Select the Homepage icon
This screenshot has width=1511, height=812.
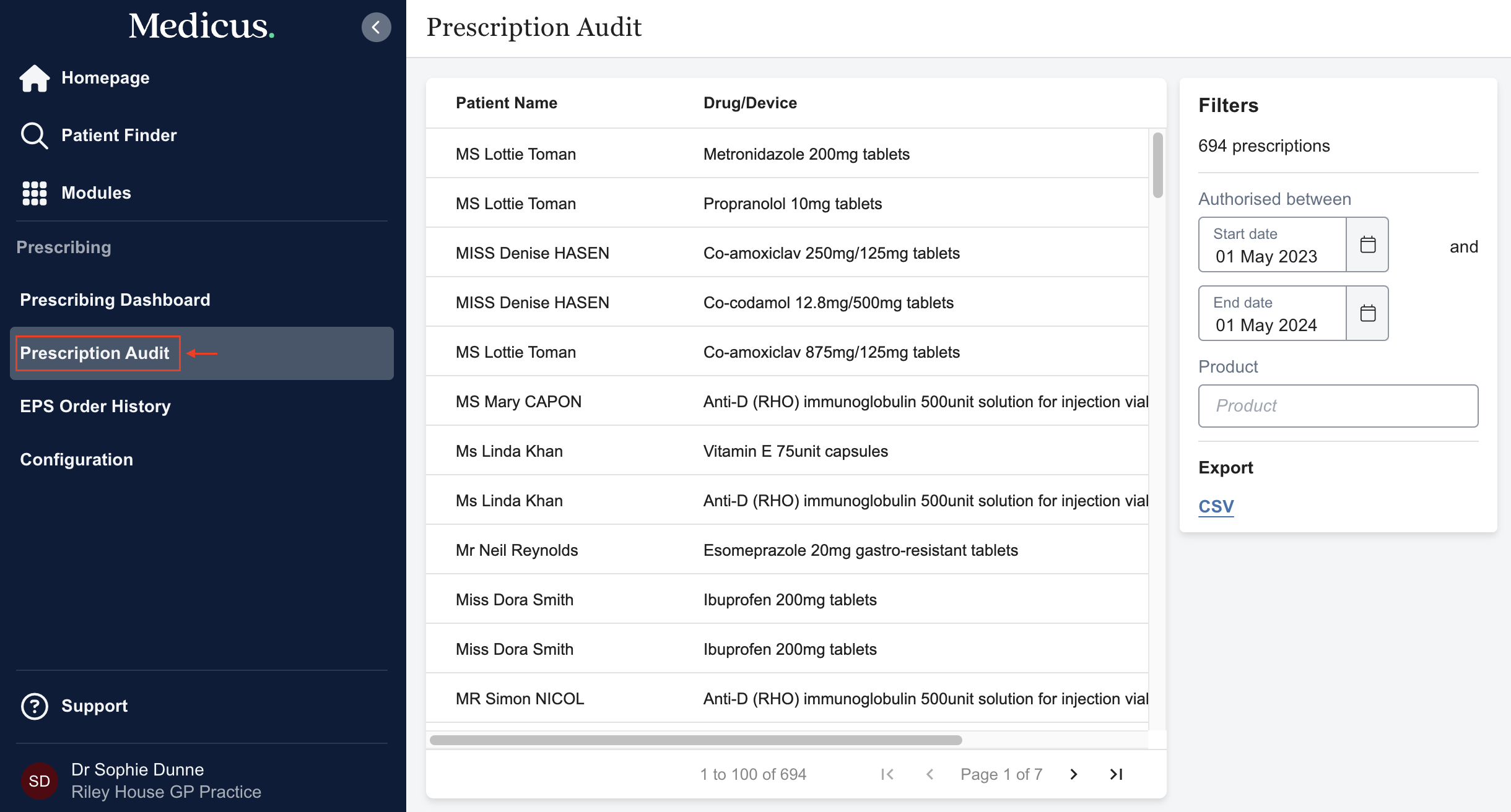pyautogui.click(x=34, y=78)
